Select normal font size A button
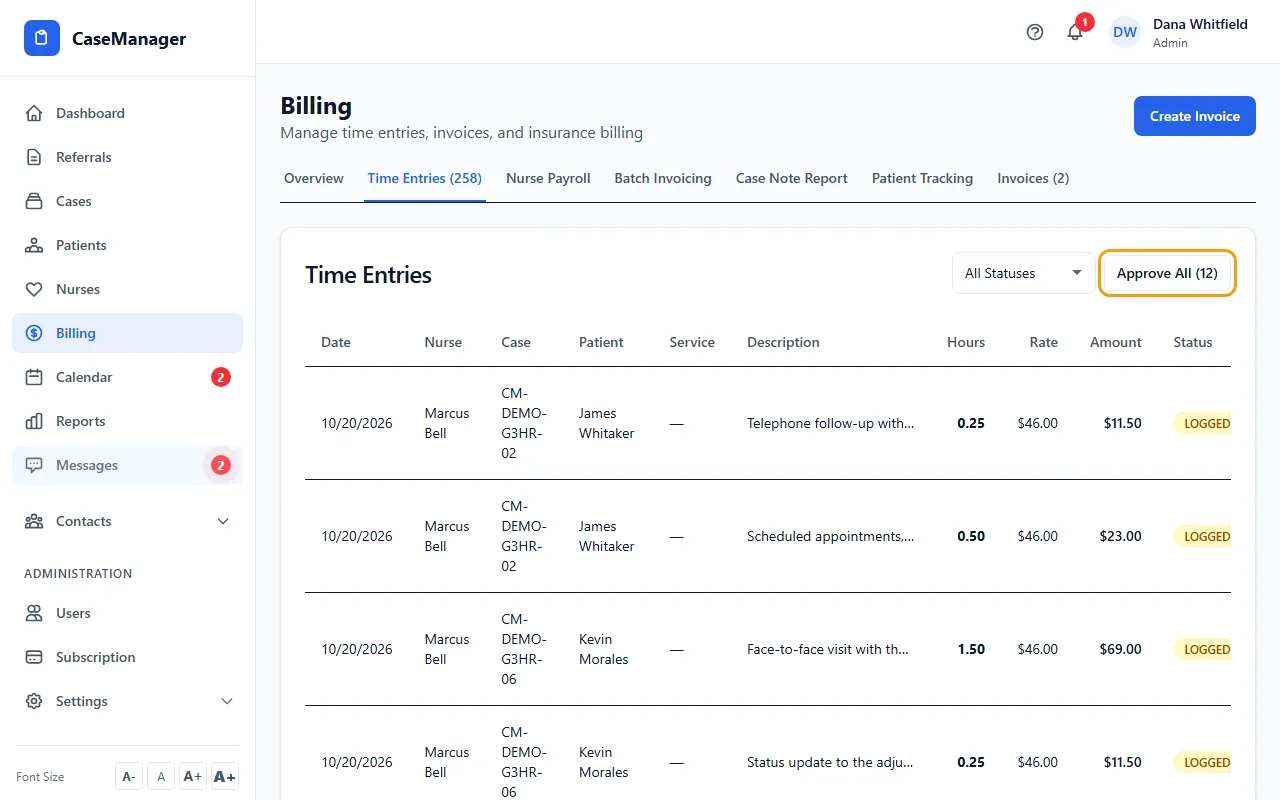The width and height of the screenshot is (1280, 800). point(161,777)
